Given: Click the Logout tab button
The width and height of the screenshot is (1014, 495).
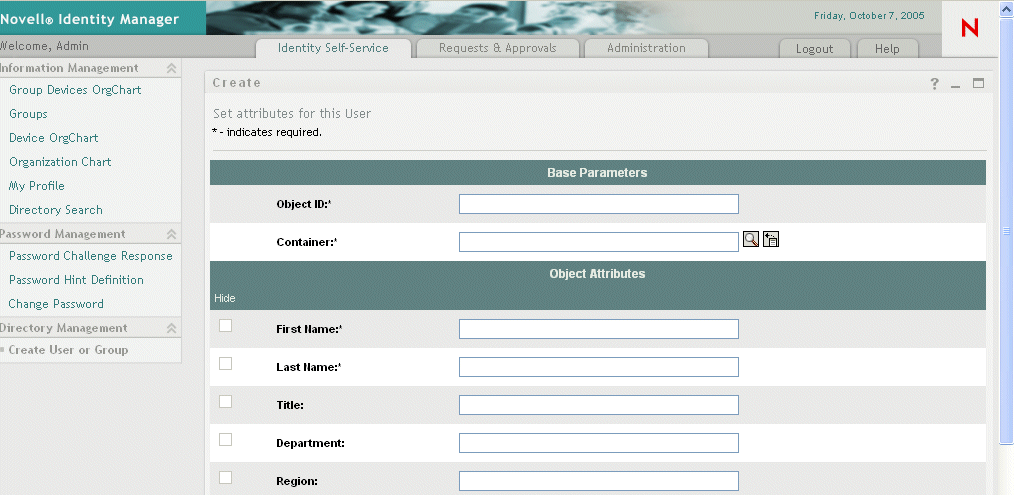Looking at the screenshot, I should click(x=814, y=49).
